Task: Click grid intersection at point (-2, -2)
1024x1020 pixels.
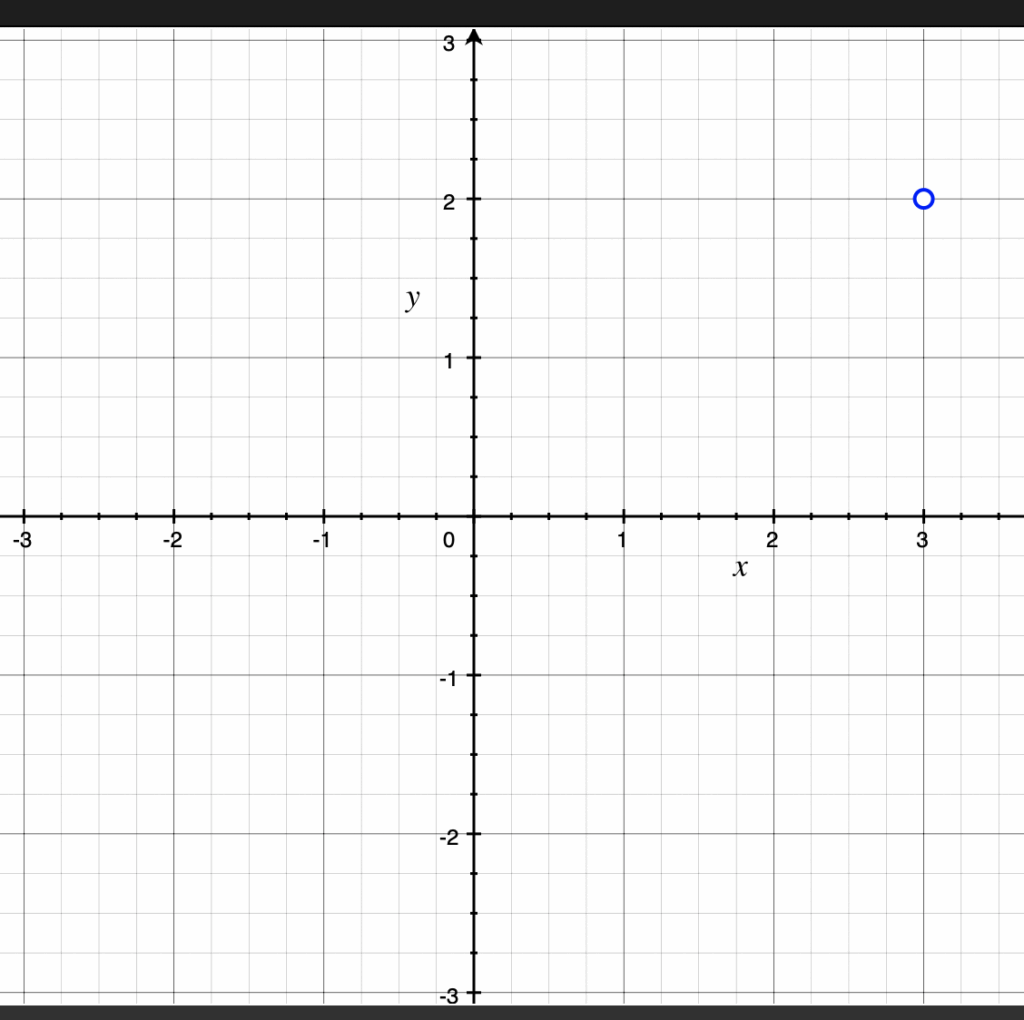Action: tap(174, 833)
